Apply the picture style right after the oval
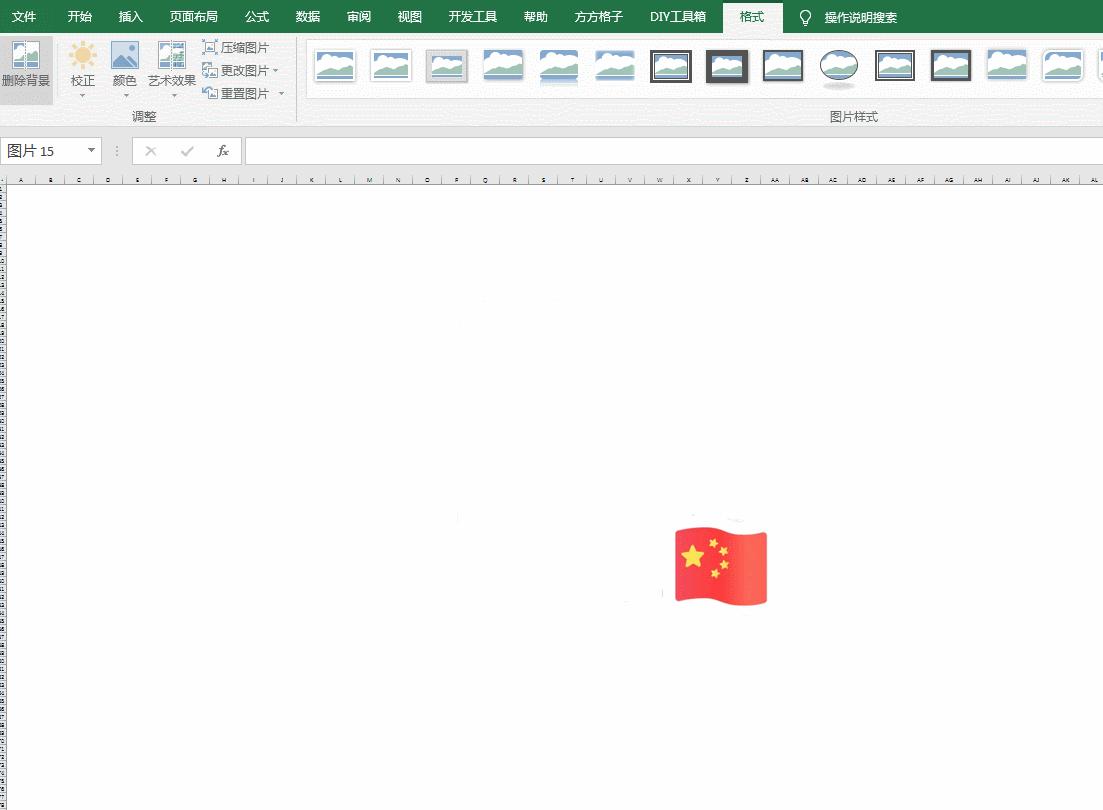 pos(895,65)
